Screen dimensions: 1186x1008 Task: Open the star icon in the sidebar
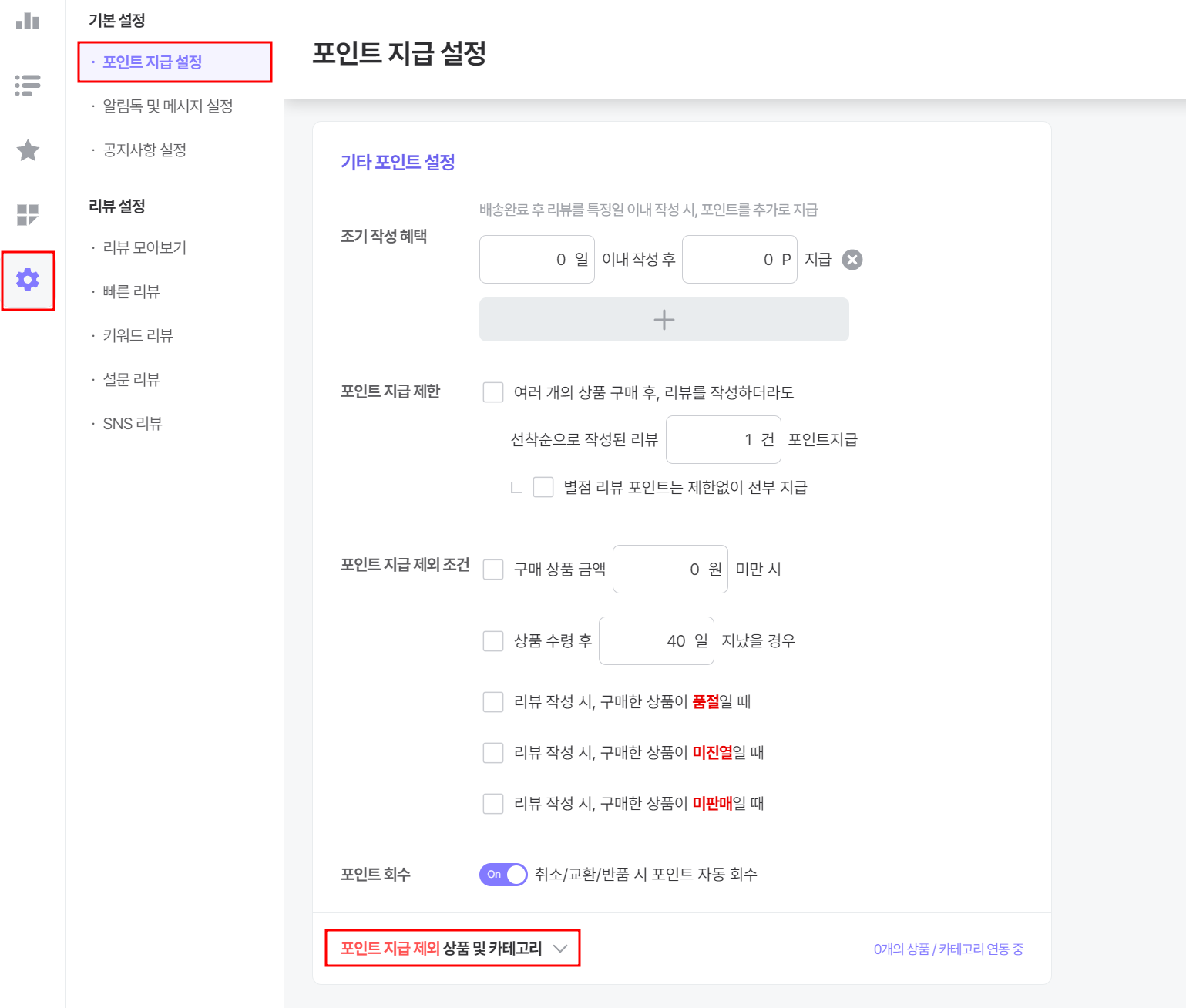point(28,150)
